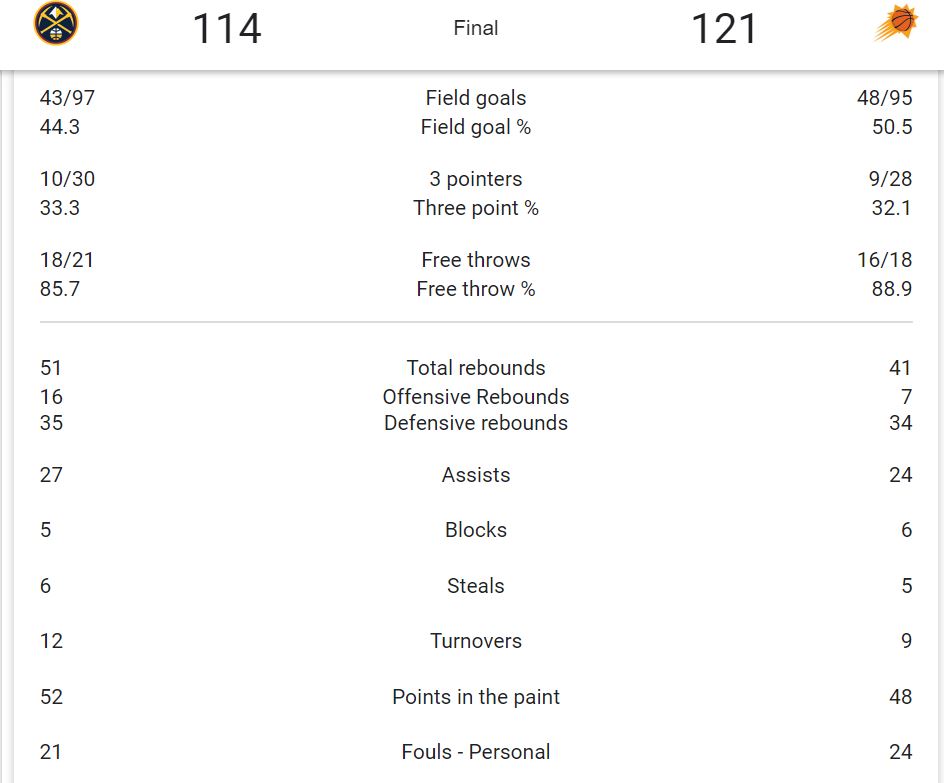Screen dimensions: 944x783
Task: Click the Nuggets score of 114
Action: tap(227, 29)
